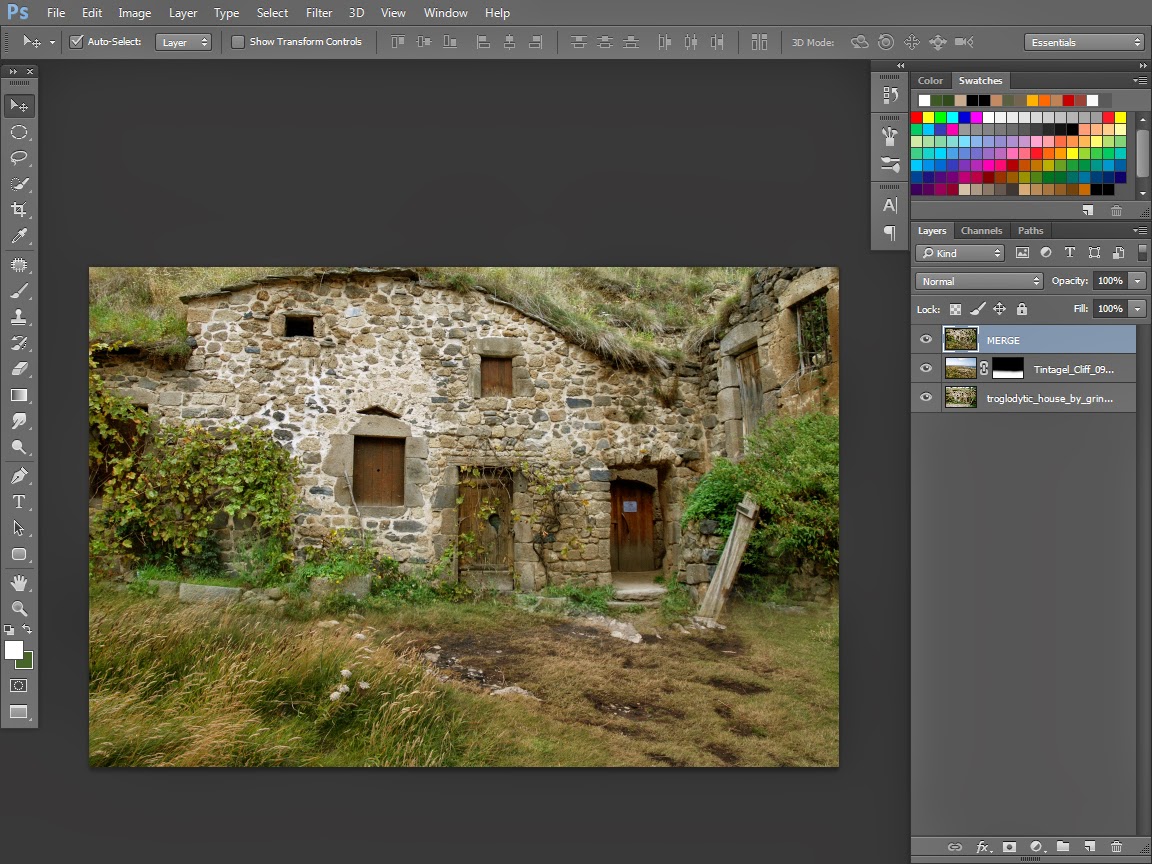
Task: Select the Eraser tool
Action: coord(19,369)
